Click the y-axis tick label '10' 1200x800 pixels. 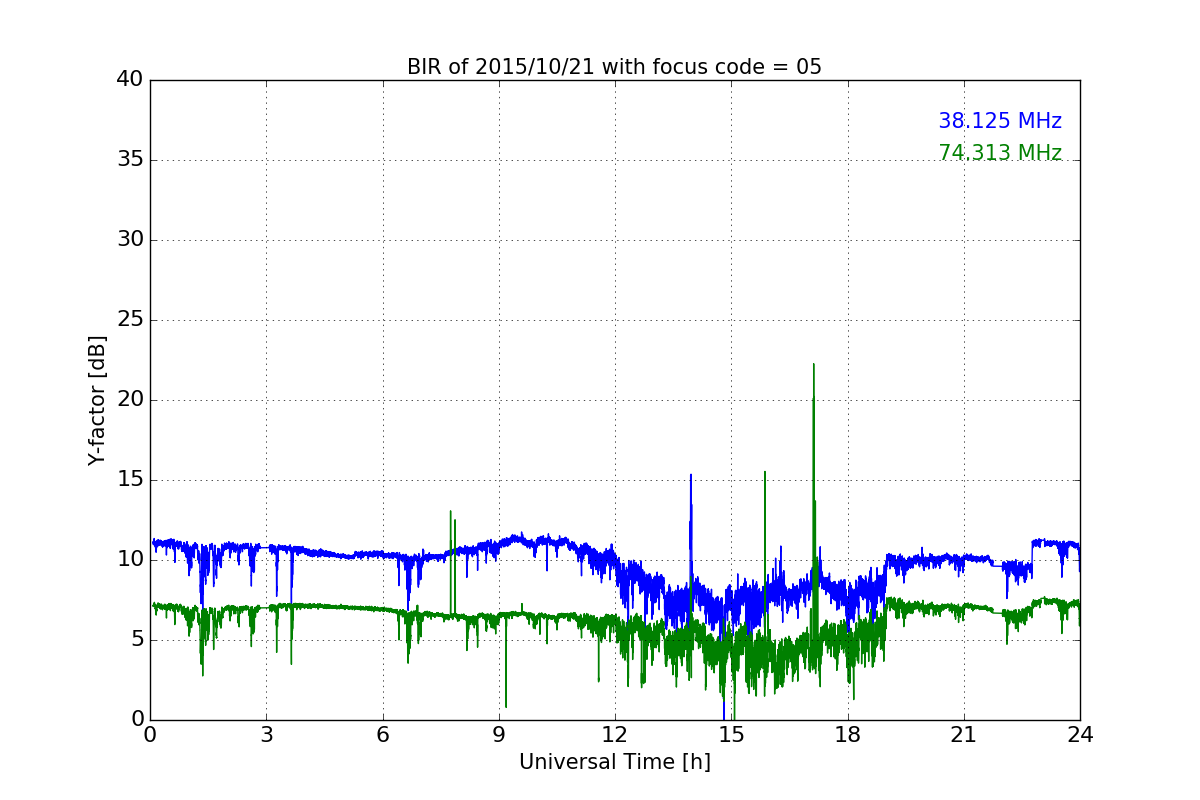(130, 560)
